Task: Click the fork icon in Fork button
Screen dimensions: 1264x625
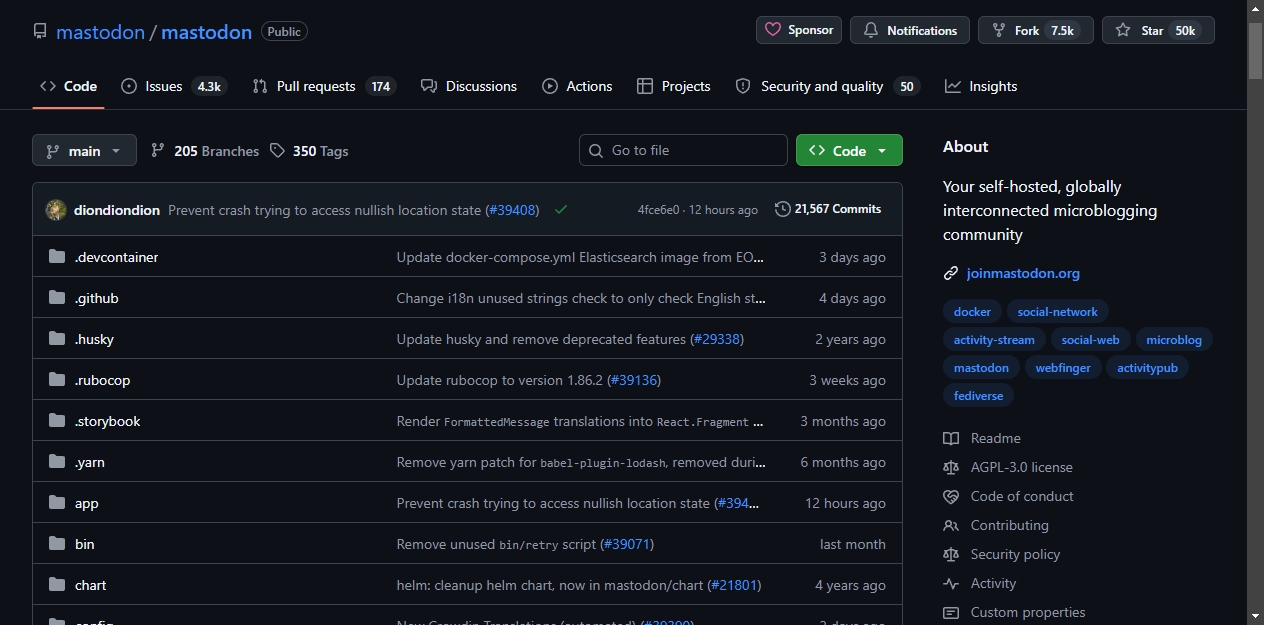Action: tap(999, 30)
